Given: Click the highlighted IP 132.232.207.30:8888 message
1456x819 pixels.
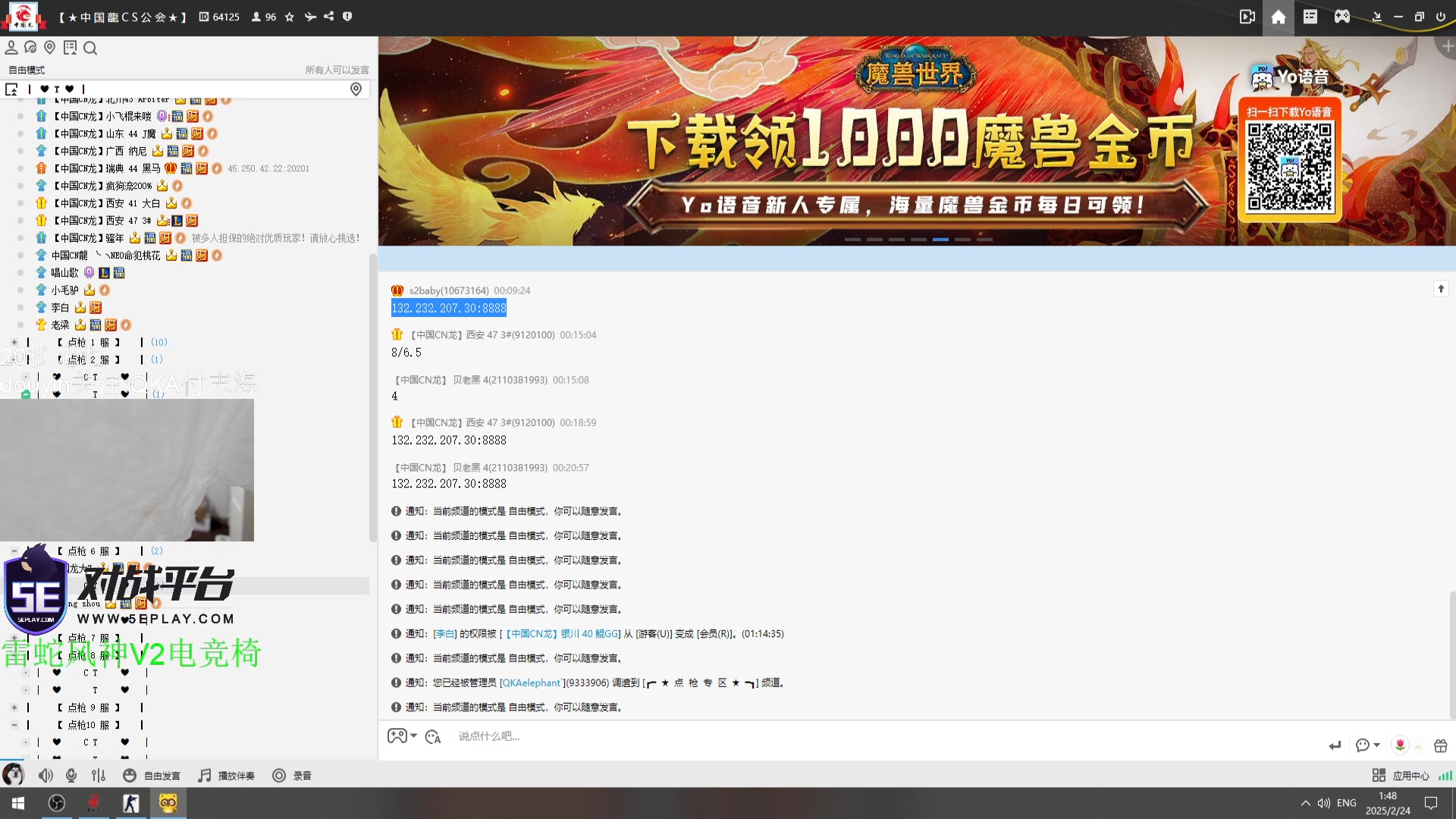Looking at the screenshot, I should pos(449,308).
